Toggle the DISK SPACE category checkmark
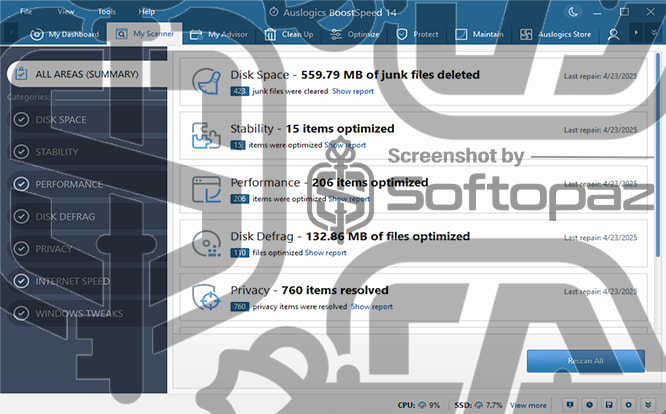Viewport: 666px width, 414px height. click(21, 119)
